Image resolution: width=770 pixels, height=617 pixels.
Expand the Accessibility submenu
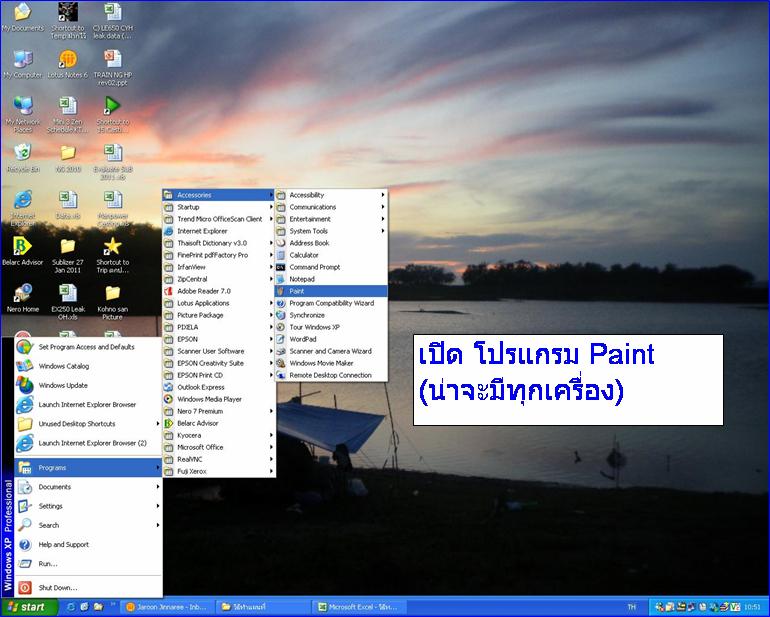[331, 195]
